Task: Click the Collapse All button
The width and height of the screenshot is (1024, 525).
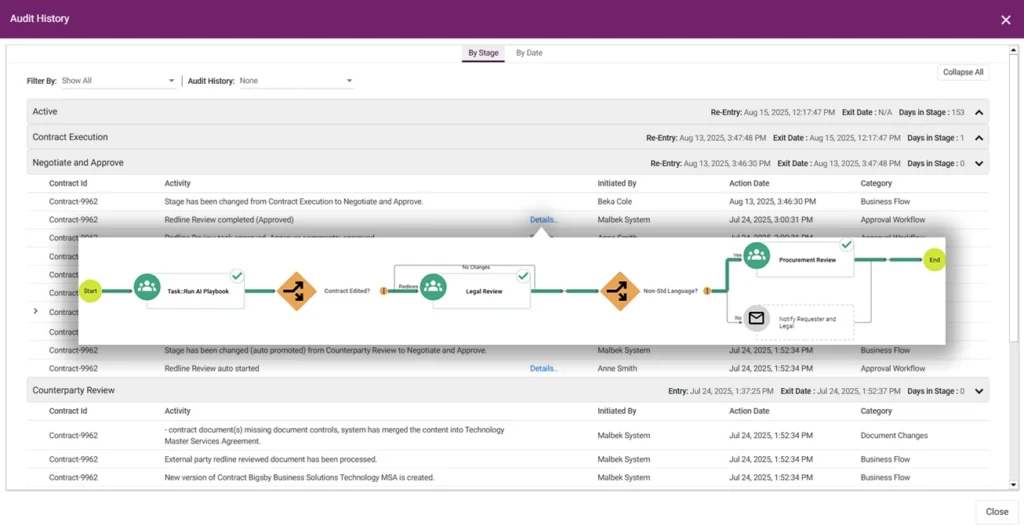Action: coord(963,72)
